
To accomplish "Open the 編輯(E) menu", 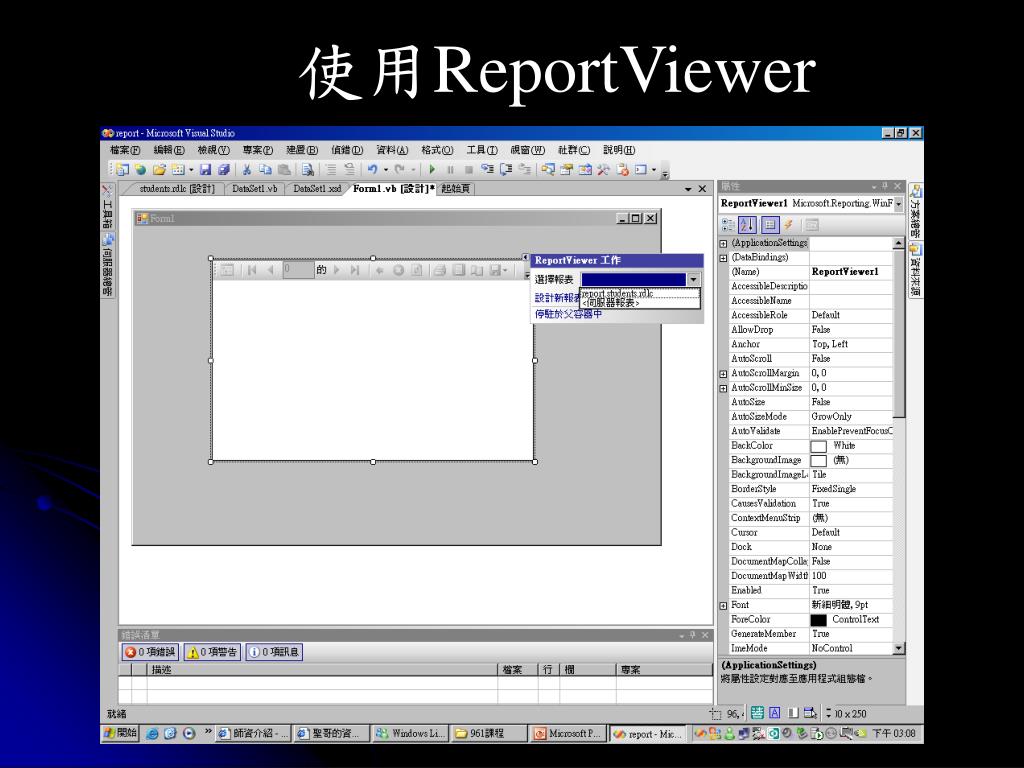I will pyautogui.click(x=168, y=150).
